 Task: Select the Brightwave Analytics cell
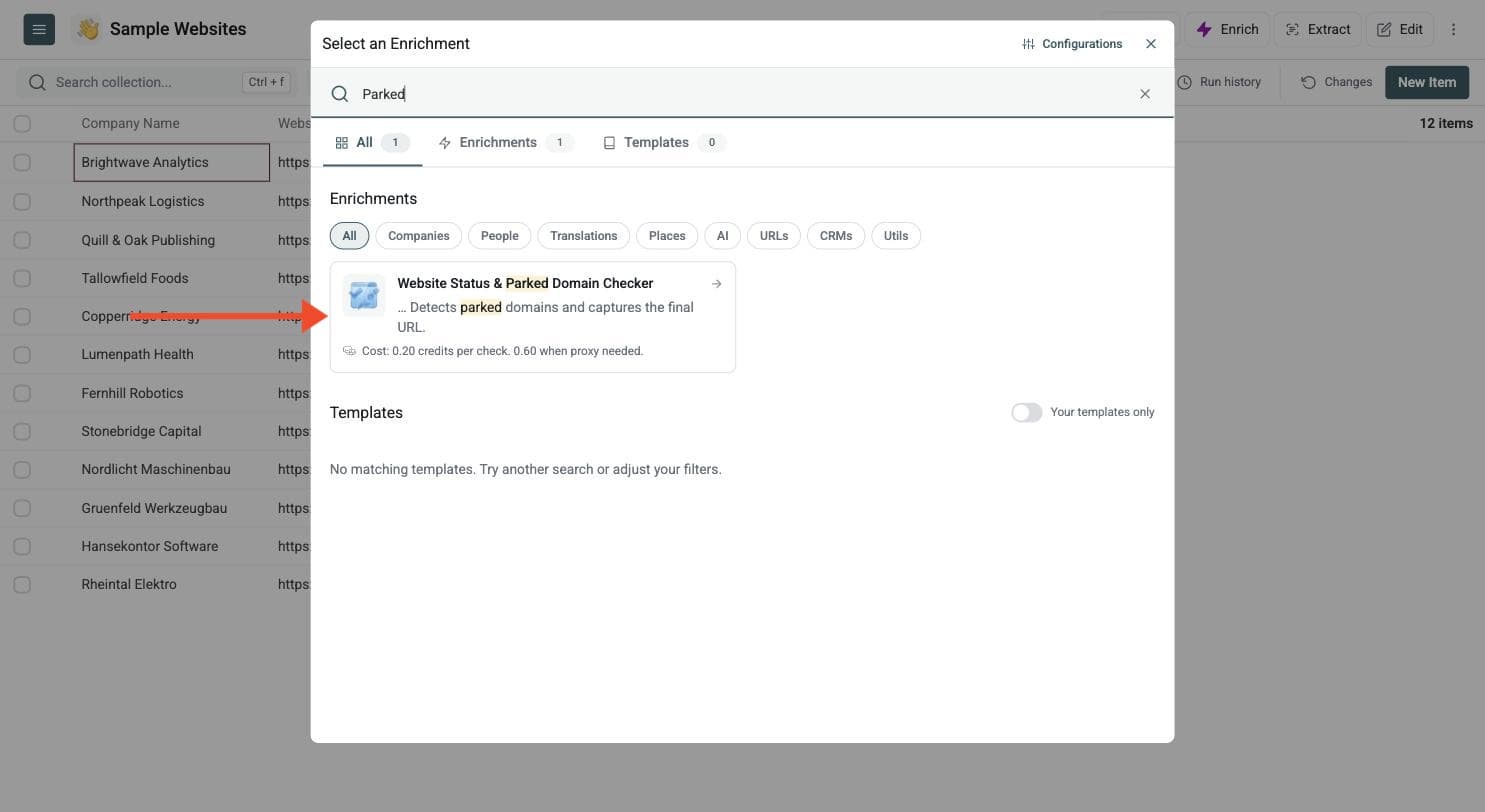coord(172,163)
